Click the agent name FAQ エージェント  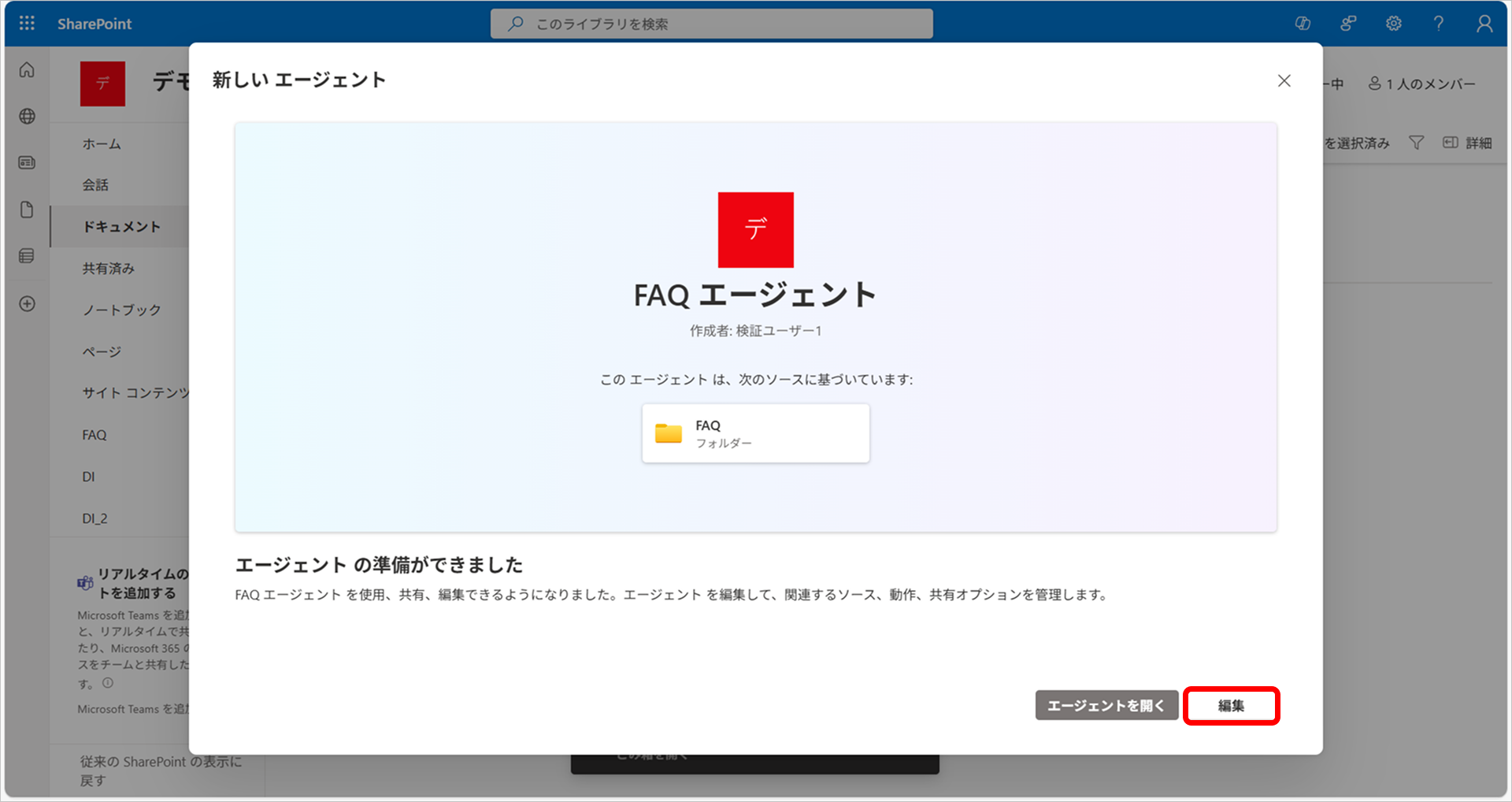pyautogui.click(x=755, y=295)
